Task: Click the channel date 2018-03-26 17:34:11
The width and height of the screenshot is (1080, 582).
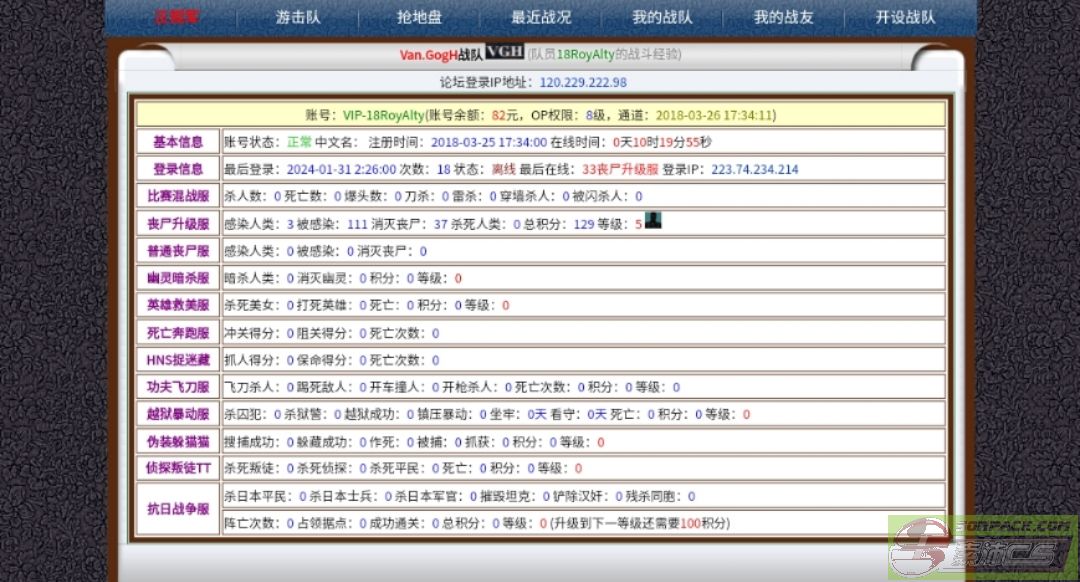Action: click(714, 115)
